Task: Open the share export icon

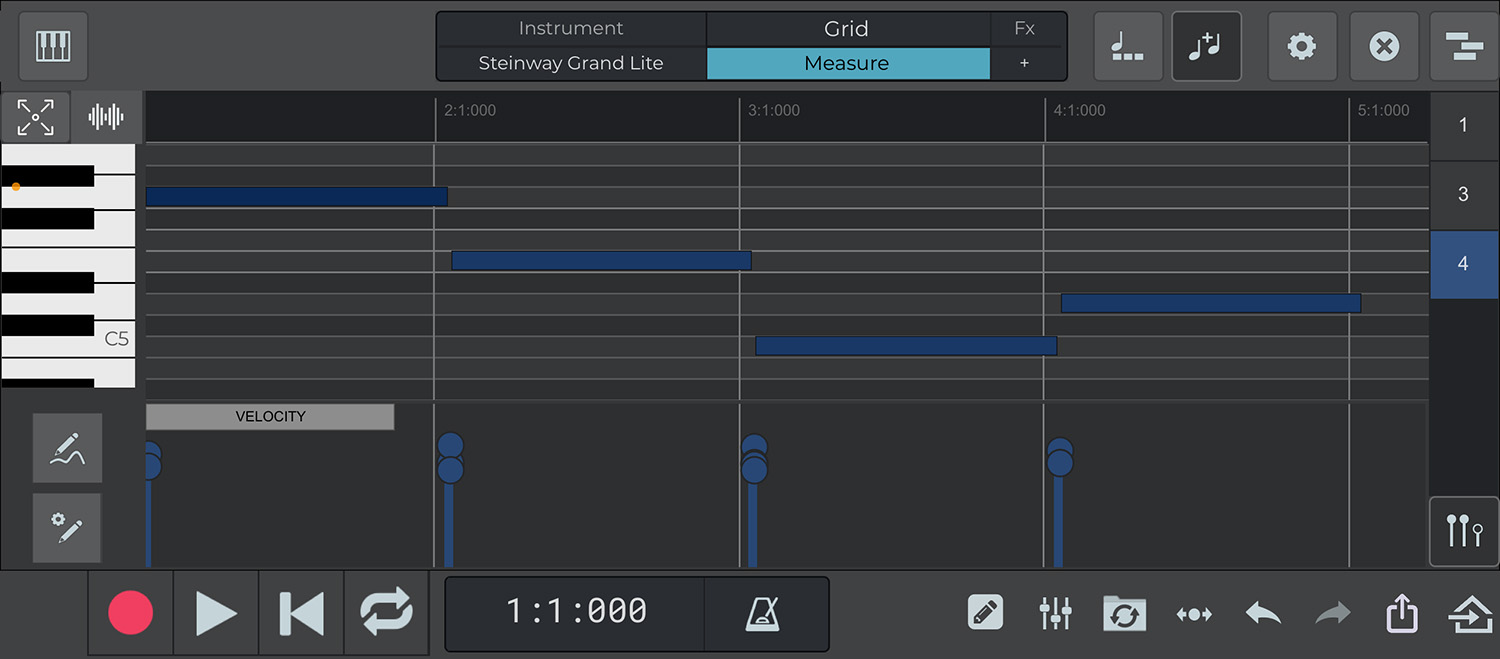Action: point(1402,613)
